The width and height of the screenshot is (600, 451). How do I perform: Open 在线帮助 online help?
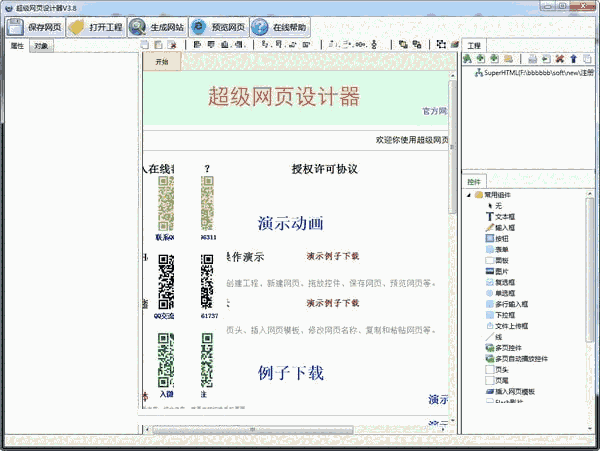point(280,27)
